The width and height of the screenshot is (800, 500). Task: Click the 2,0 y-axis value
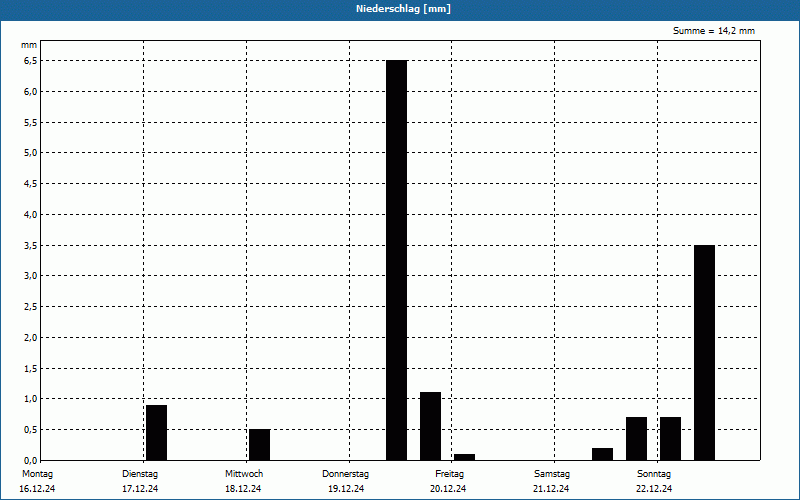31,337
